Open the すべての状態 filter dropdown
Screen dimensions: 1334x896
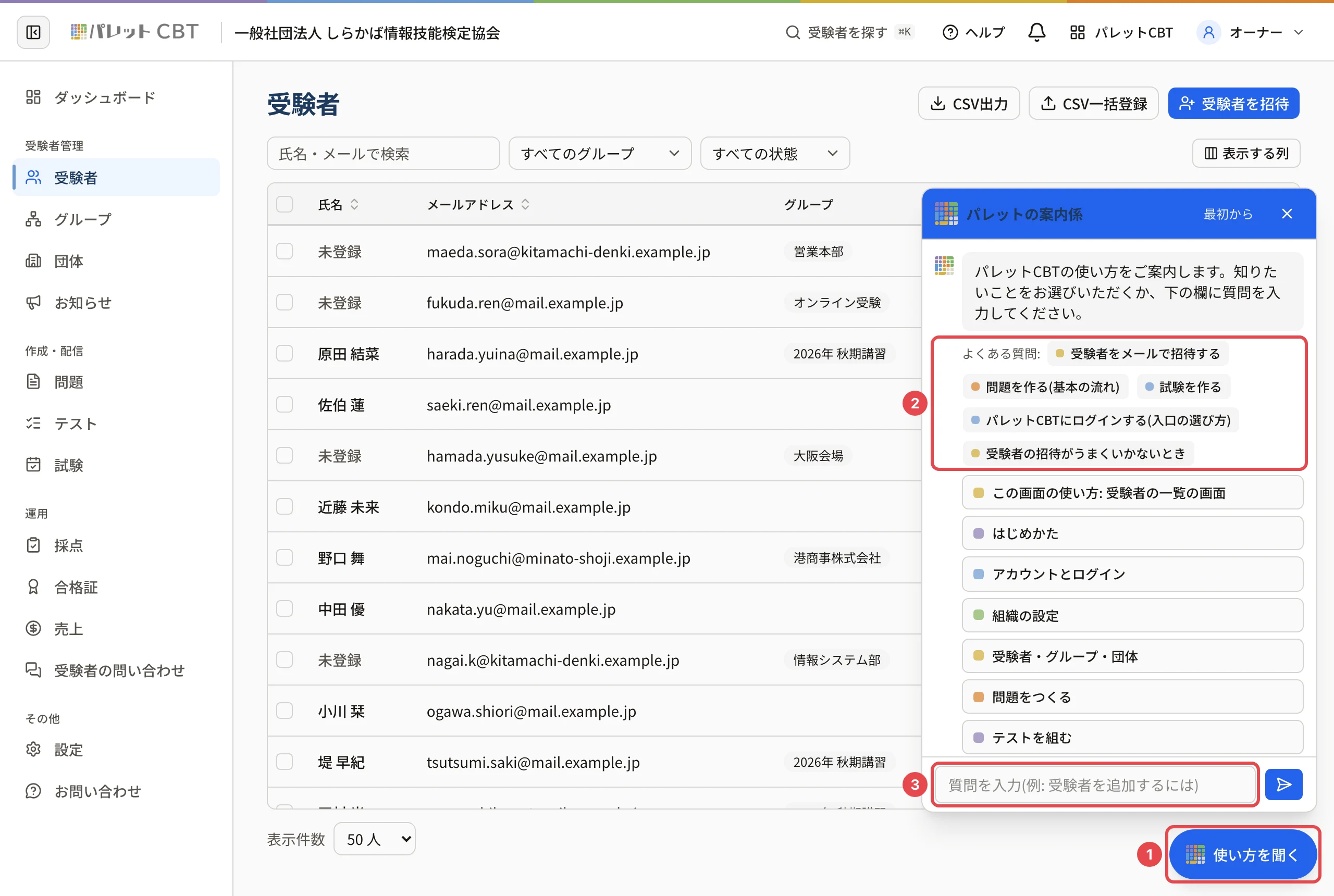[x=774, y=153]
